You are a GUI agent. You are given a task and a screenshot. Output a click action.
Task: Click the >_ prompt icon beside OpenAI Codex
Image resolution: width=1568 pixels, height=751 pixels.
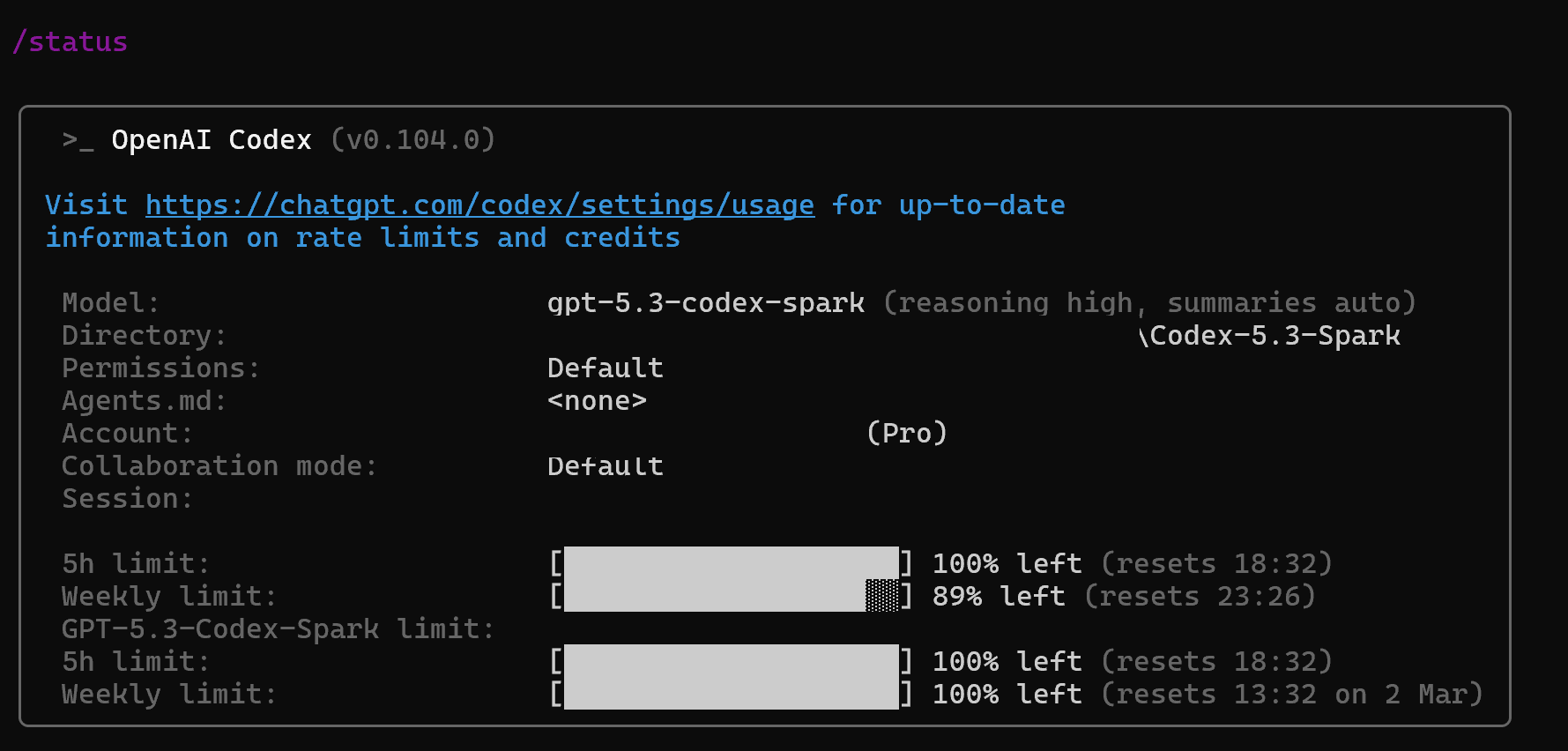coord(78,140)
